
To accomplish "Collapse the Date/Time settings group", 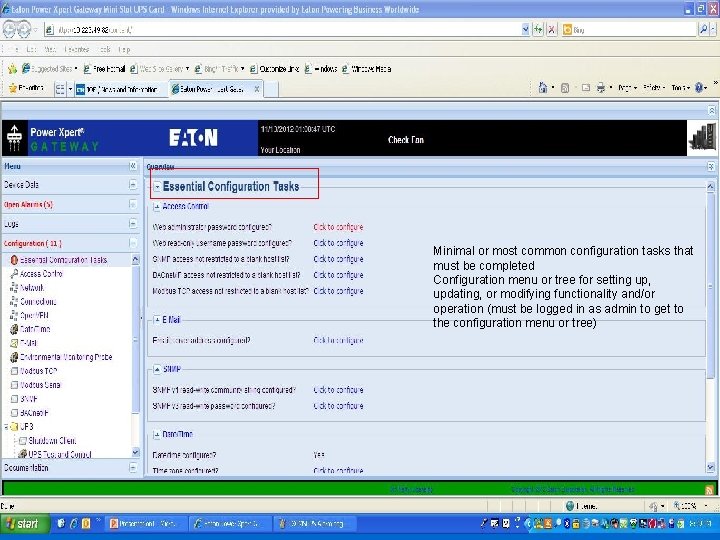I will coord(157,434).
